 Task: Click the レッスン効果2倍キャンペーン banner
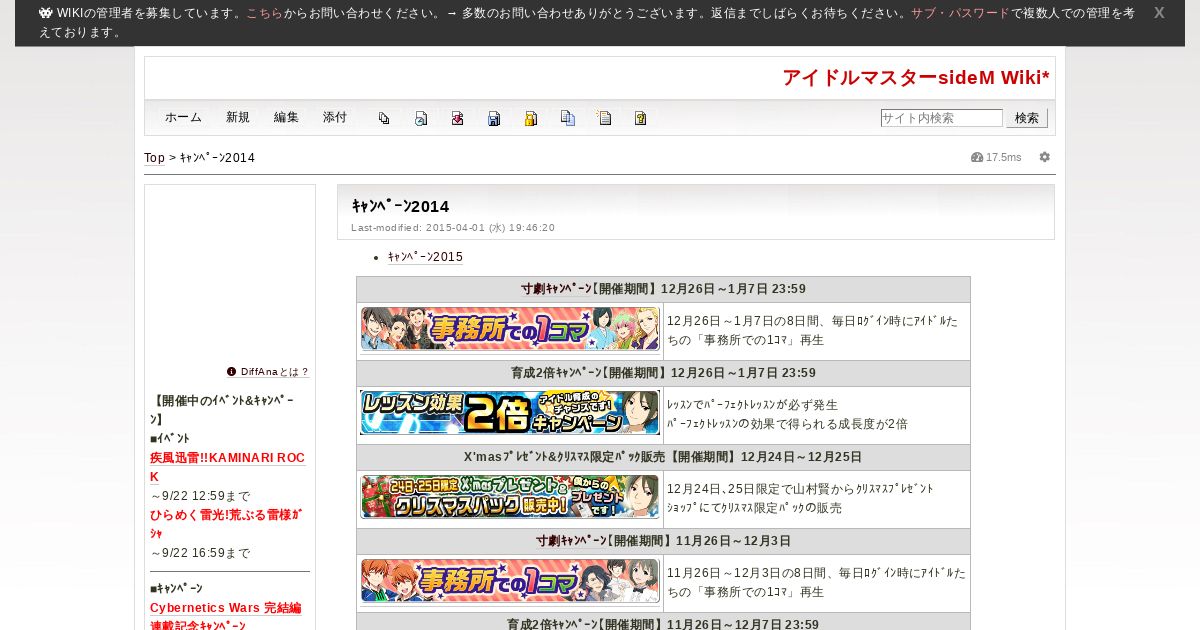point(510,412)
